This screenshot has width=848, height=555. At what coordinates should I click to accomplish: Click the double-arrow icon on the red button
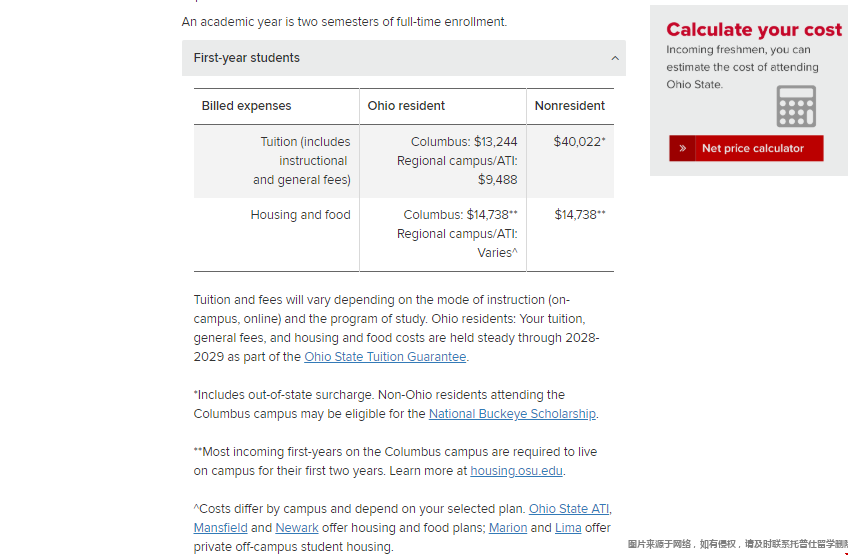point(682,148)
